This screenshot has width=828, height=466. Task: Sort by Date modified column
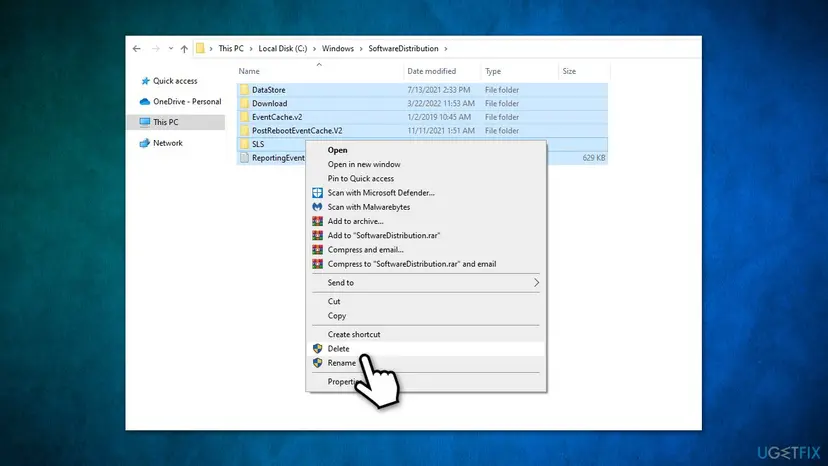pos(431,71)
